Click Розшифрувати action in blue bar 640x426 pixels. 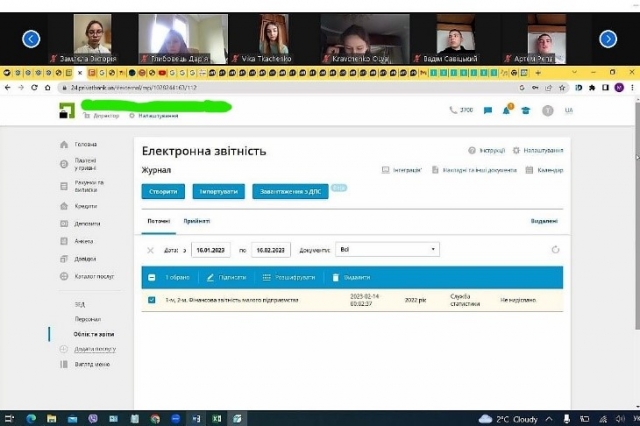pos(289,277)
